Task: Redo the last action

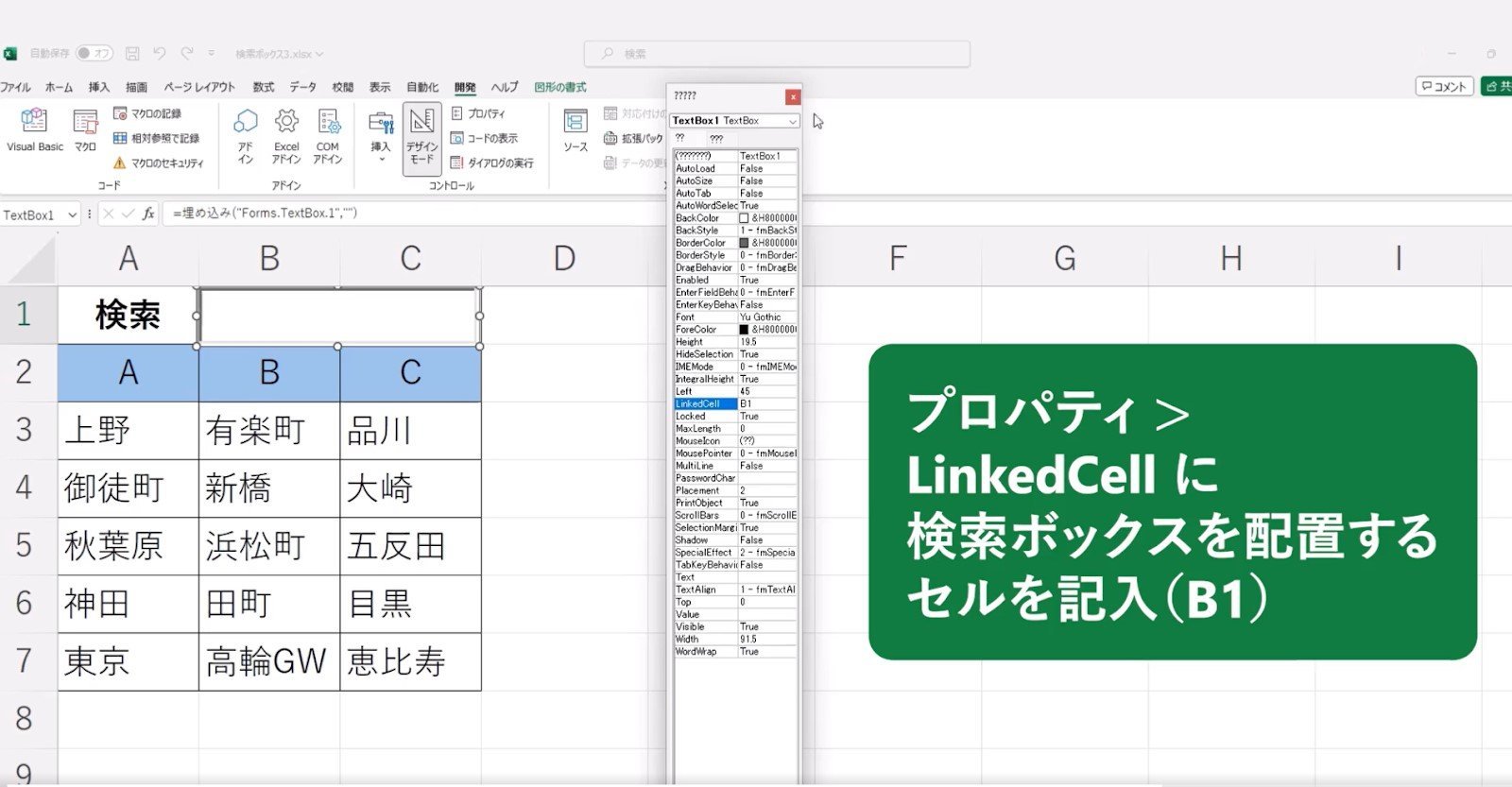Action: pyautogui.click(x=187, y=54)
